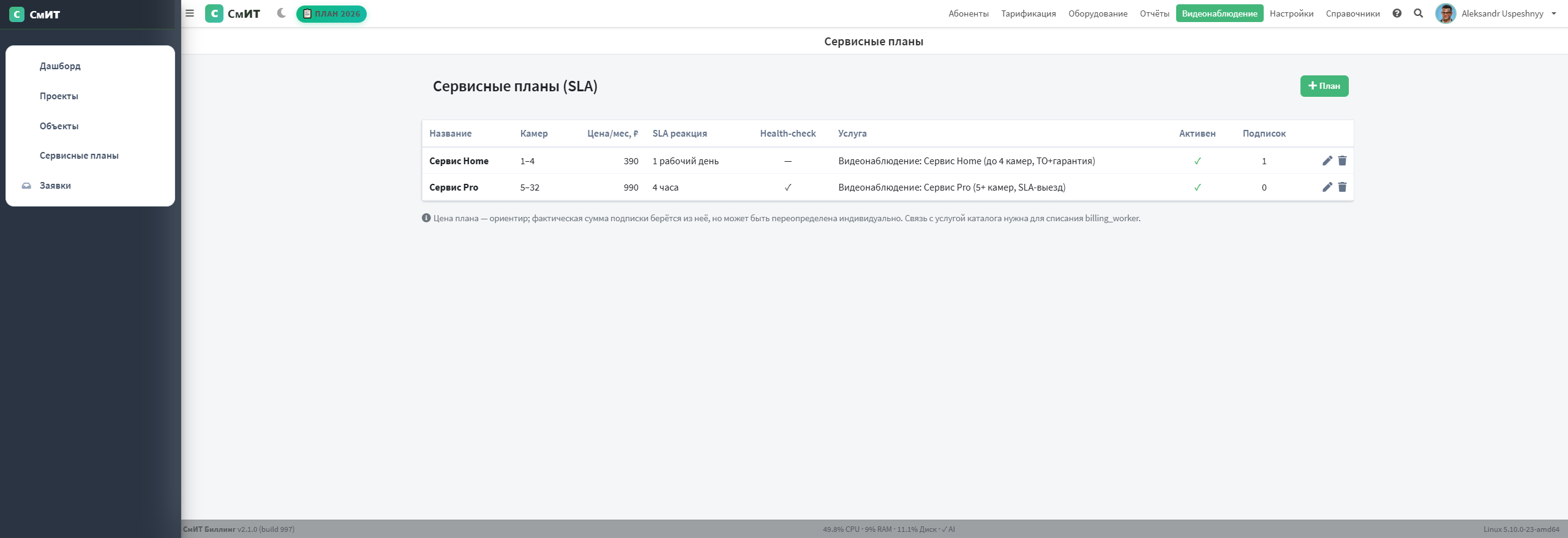Click the Услуга column header

[852, 134]
